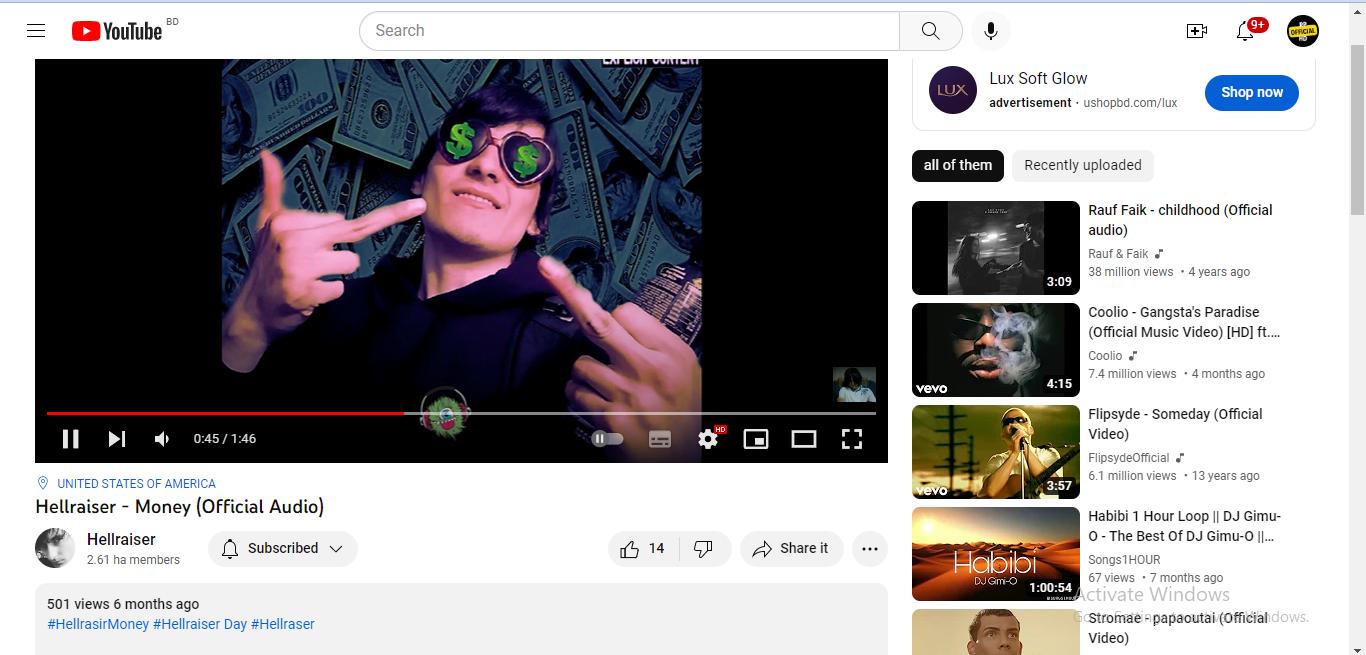Go to YouTube home via logo
The width and height of the screenshot is (1366, 655).
coord(117,31)
